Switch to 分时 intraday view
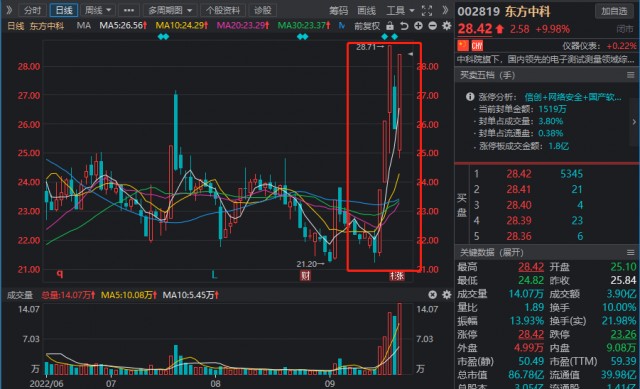The height and width of the screenshot is (389, 640). coord(33,10)
